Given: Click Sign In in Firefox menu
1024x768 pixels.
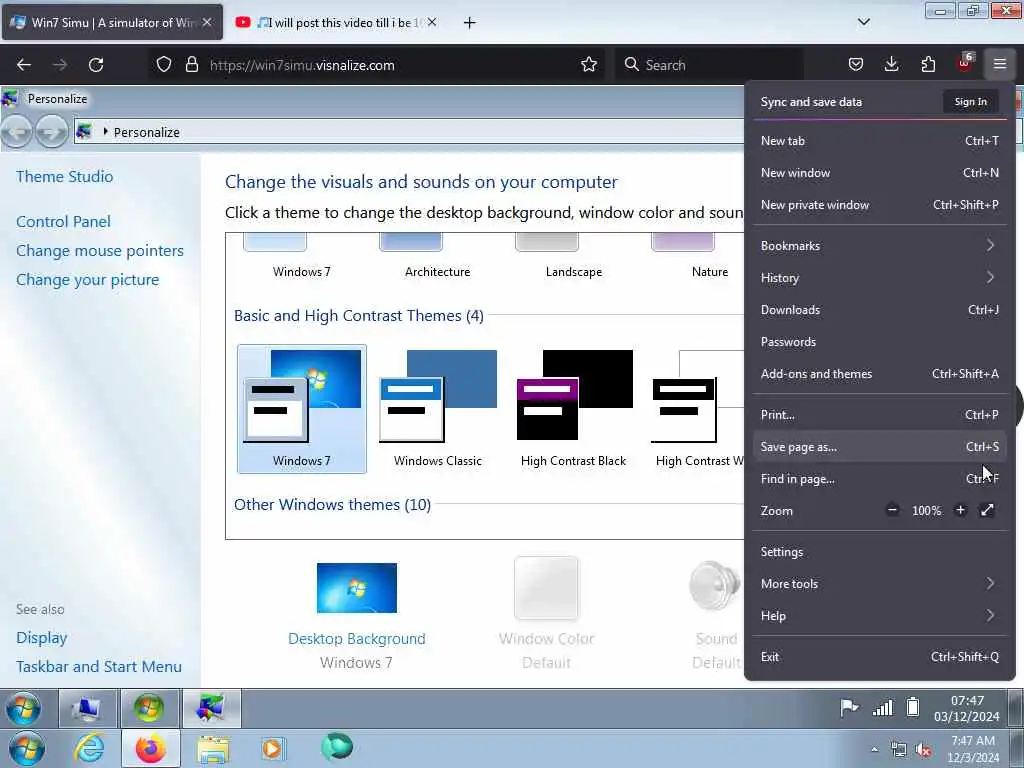Looking at the screenshot, I should 970,102.
